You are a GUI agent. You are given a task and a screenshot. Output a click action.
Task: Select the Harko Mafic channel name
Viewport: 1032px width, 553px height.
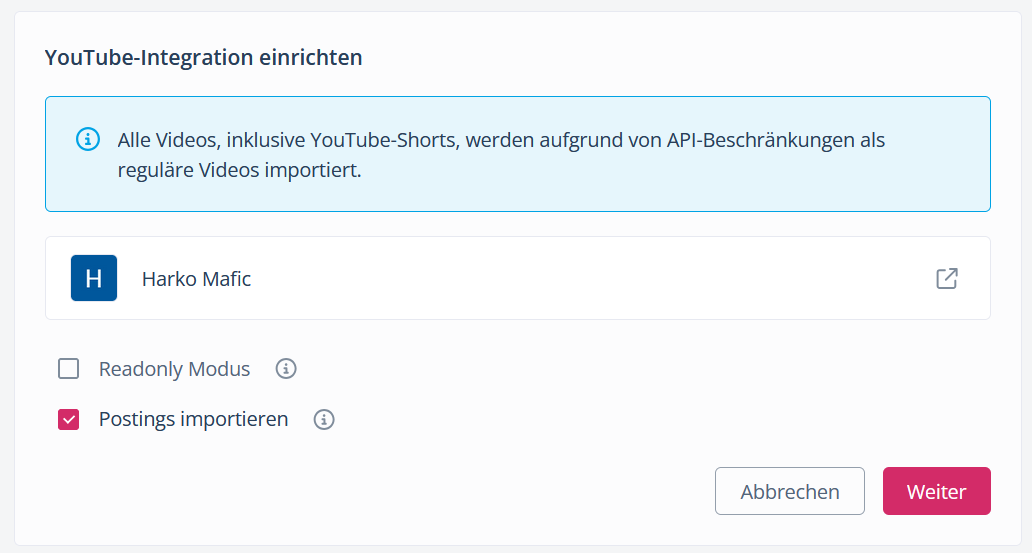point(196,279)
